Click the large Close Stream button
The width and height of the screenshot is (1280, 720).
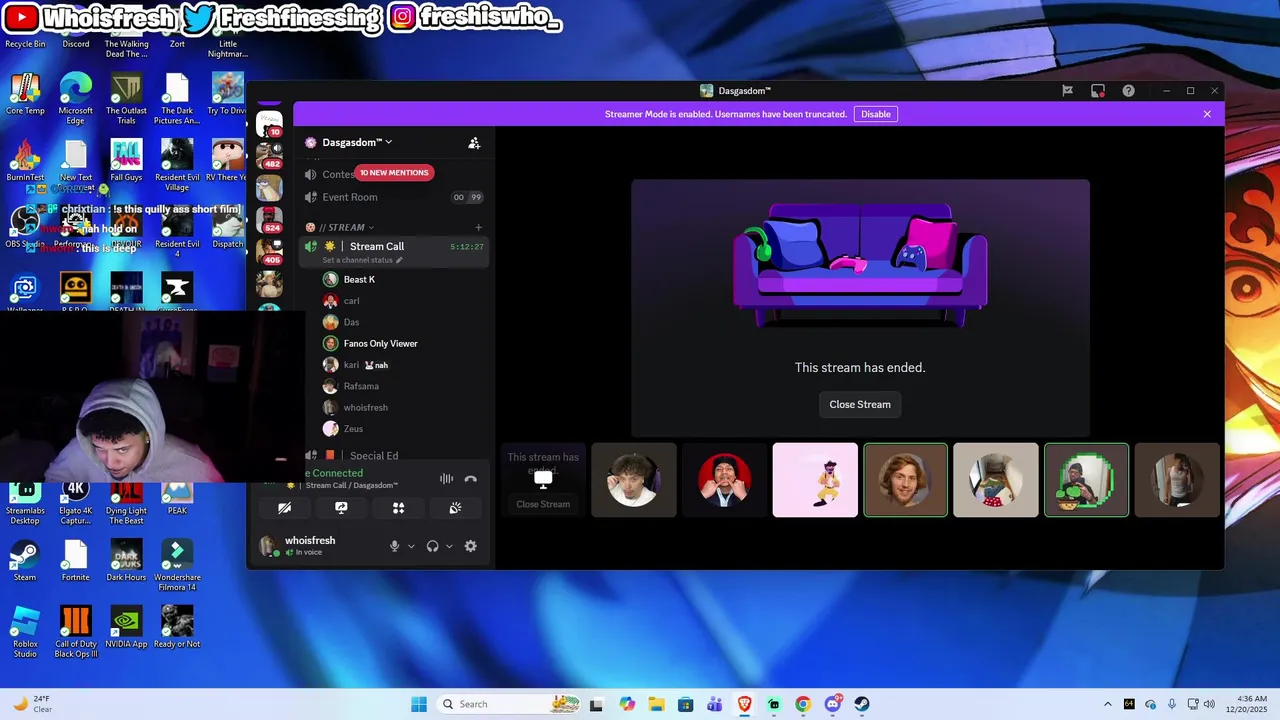859,404
